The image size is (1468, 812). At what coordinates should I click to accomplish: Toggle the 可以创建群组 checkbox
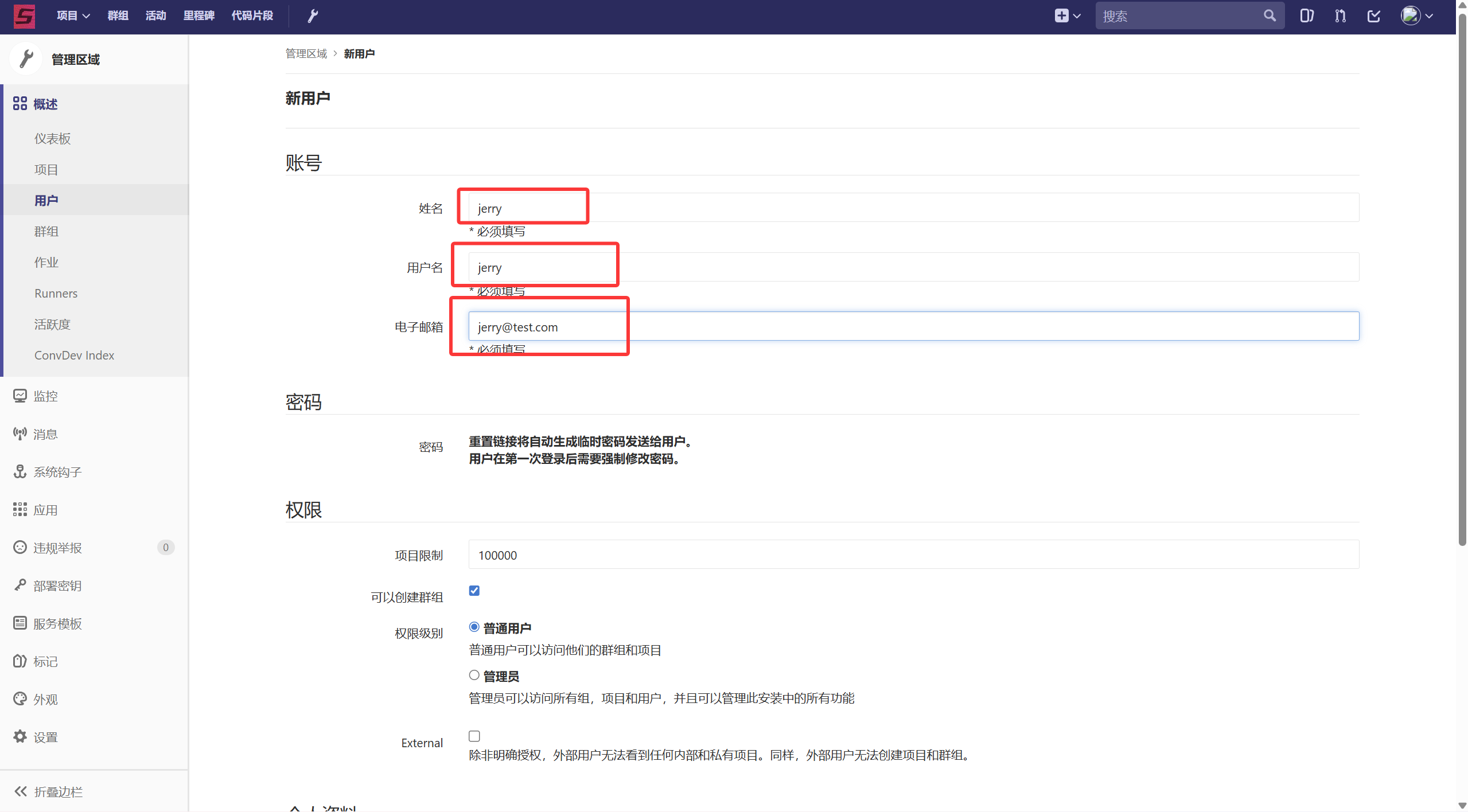coord(474,591)
